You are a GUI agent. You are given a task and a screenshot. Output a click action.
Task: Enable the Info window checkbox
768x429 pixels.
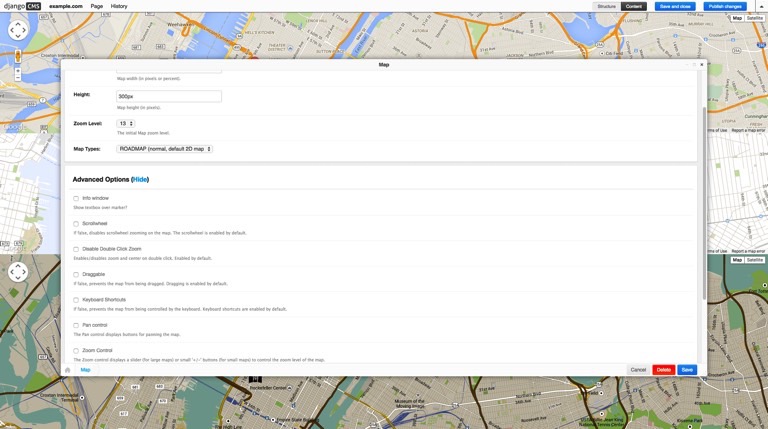coord(76,198)
